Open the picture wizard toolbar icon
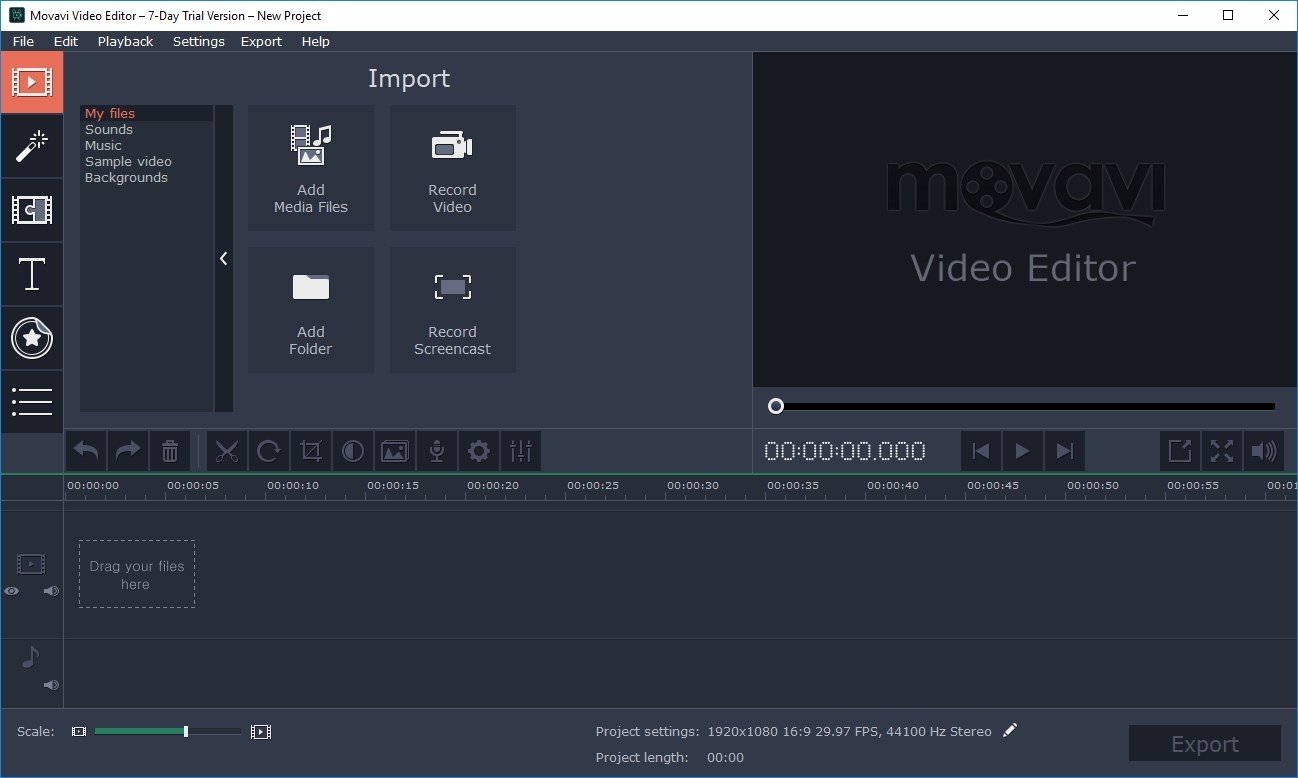The image size is (1298, 778). [395, 452]
